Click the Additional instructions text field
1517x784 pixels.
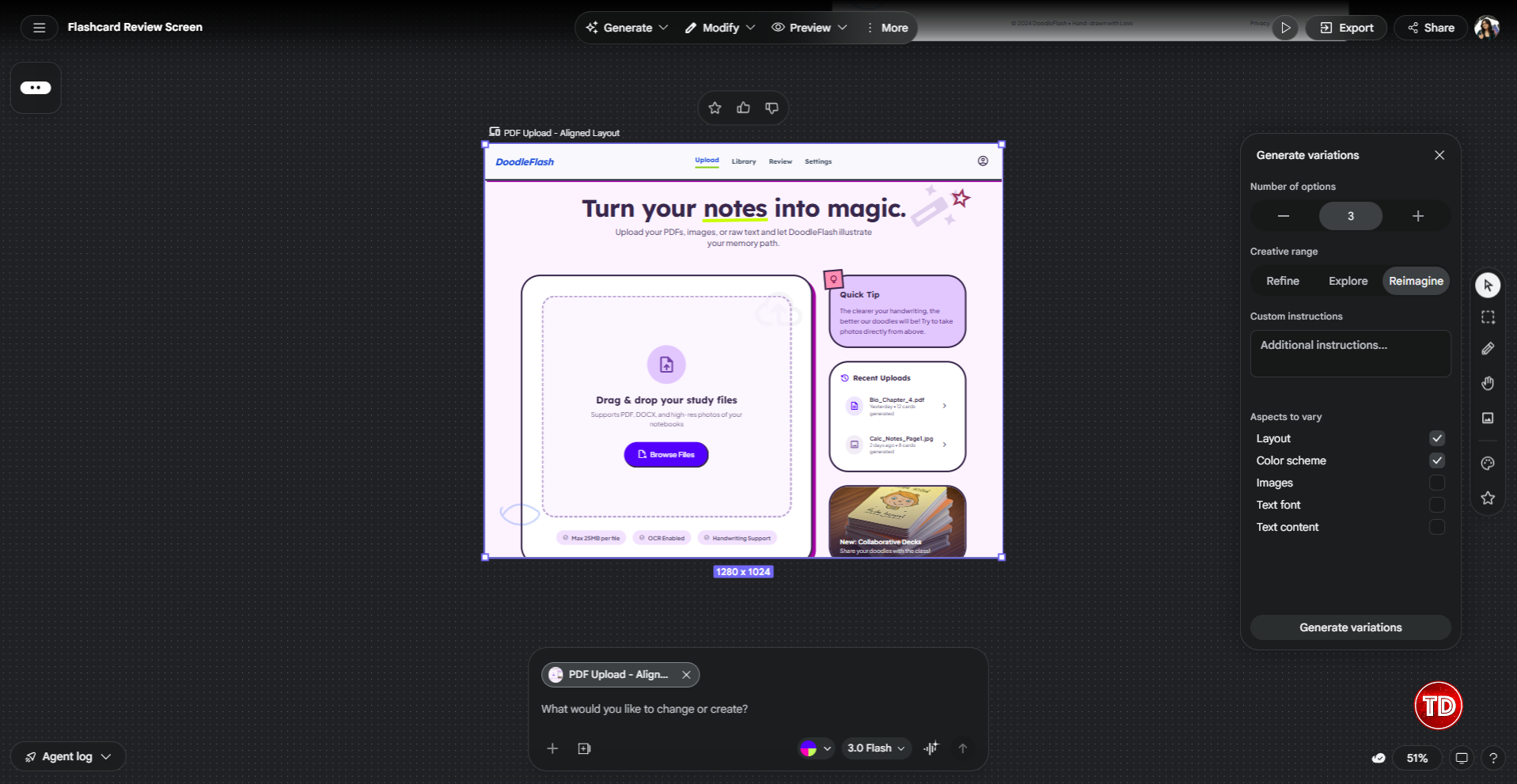click(x=1350, y=353)
